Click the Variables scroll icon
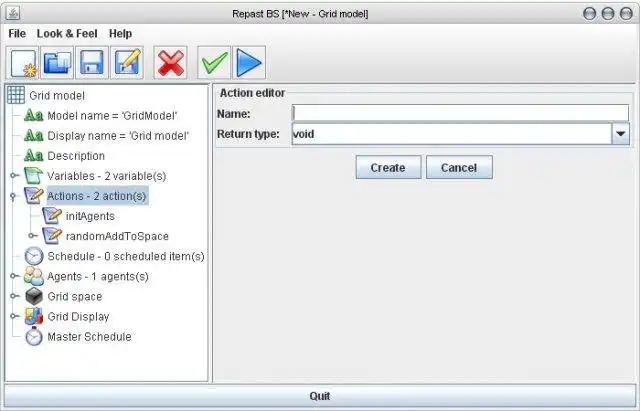This screenshot has width=640, height=411. point(33,176)
